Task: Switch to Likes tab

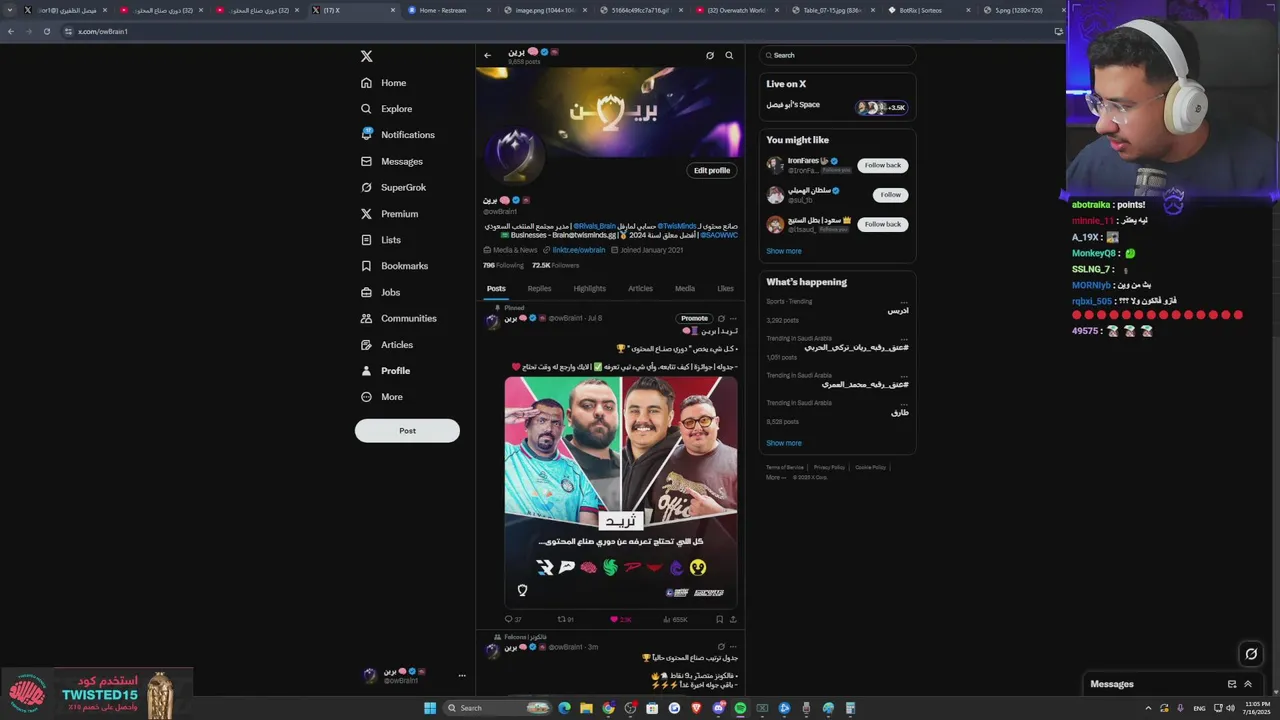Action: point(725,289)
